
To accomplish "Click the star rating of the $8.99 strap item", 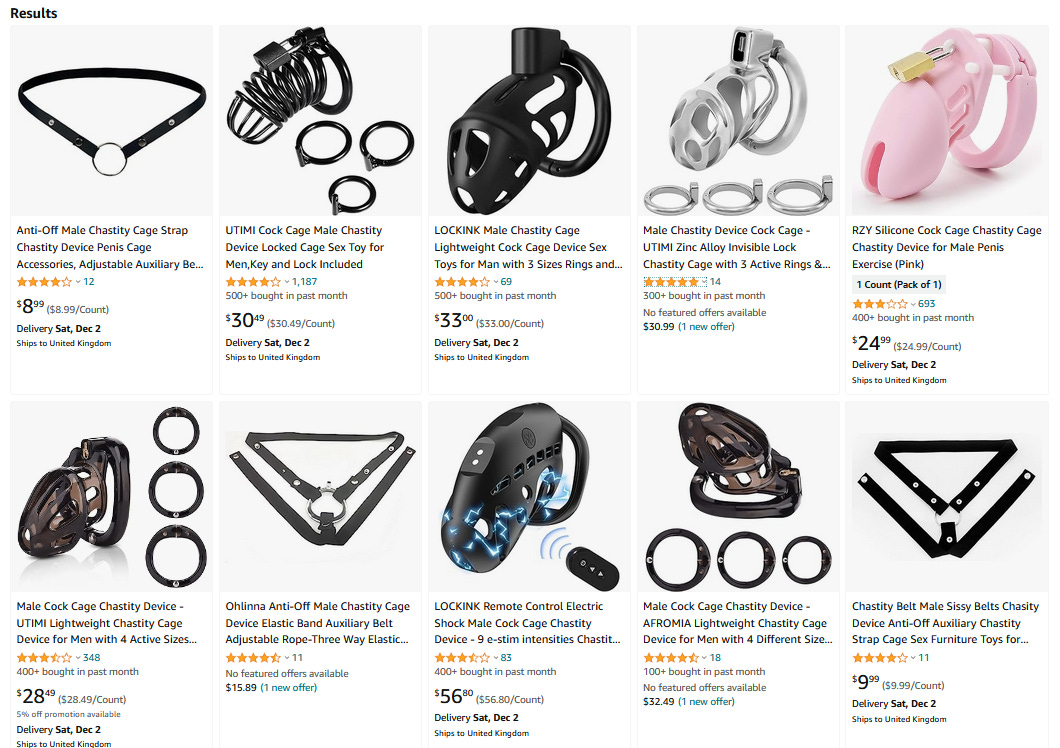I will (44, 281).
